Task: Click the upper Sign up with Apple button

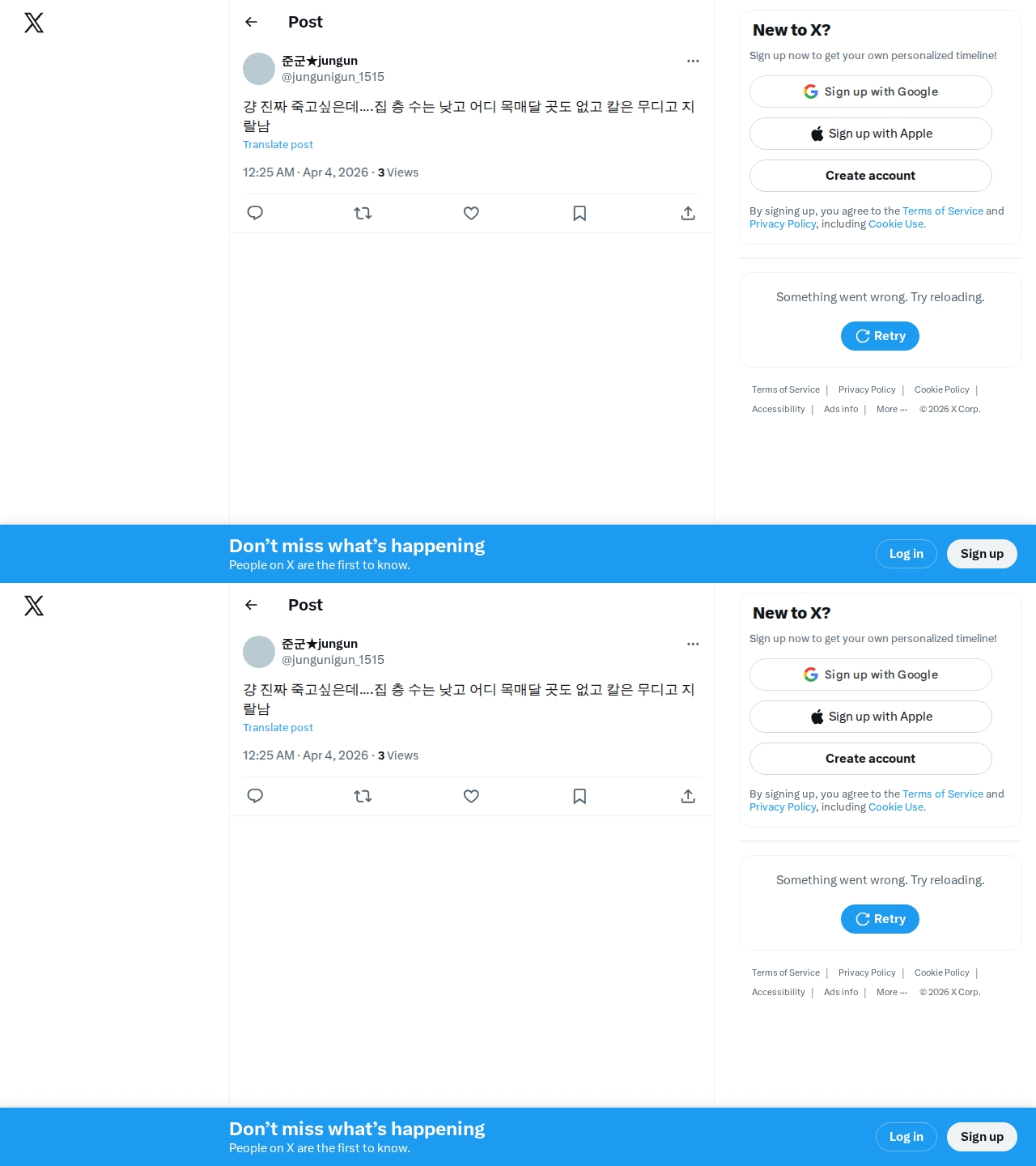Action: pos(871,134)
